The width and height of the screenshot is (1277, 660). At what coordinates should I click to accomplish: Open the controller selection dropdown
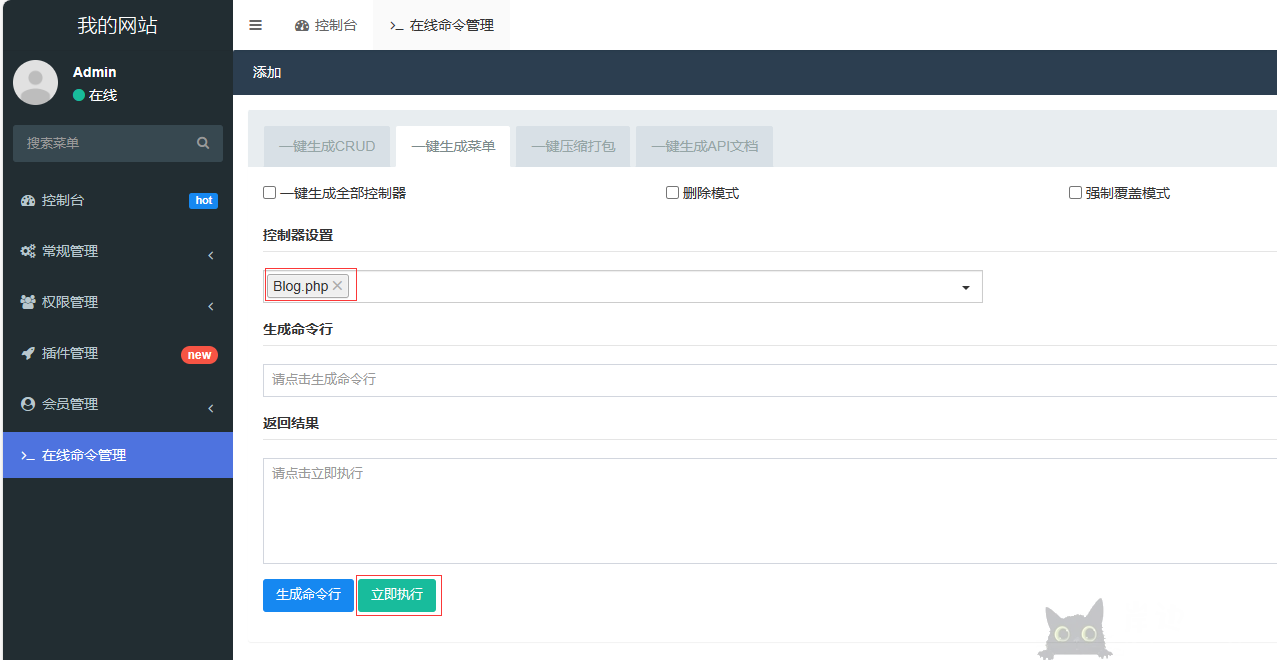click(x=965, y=286)
